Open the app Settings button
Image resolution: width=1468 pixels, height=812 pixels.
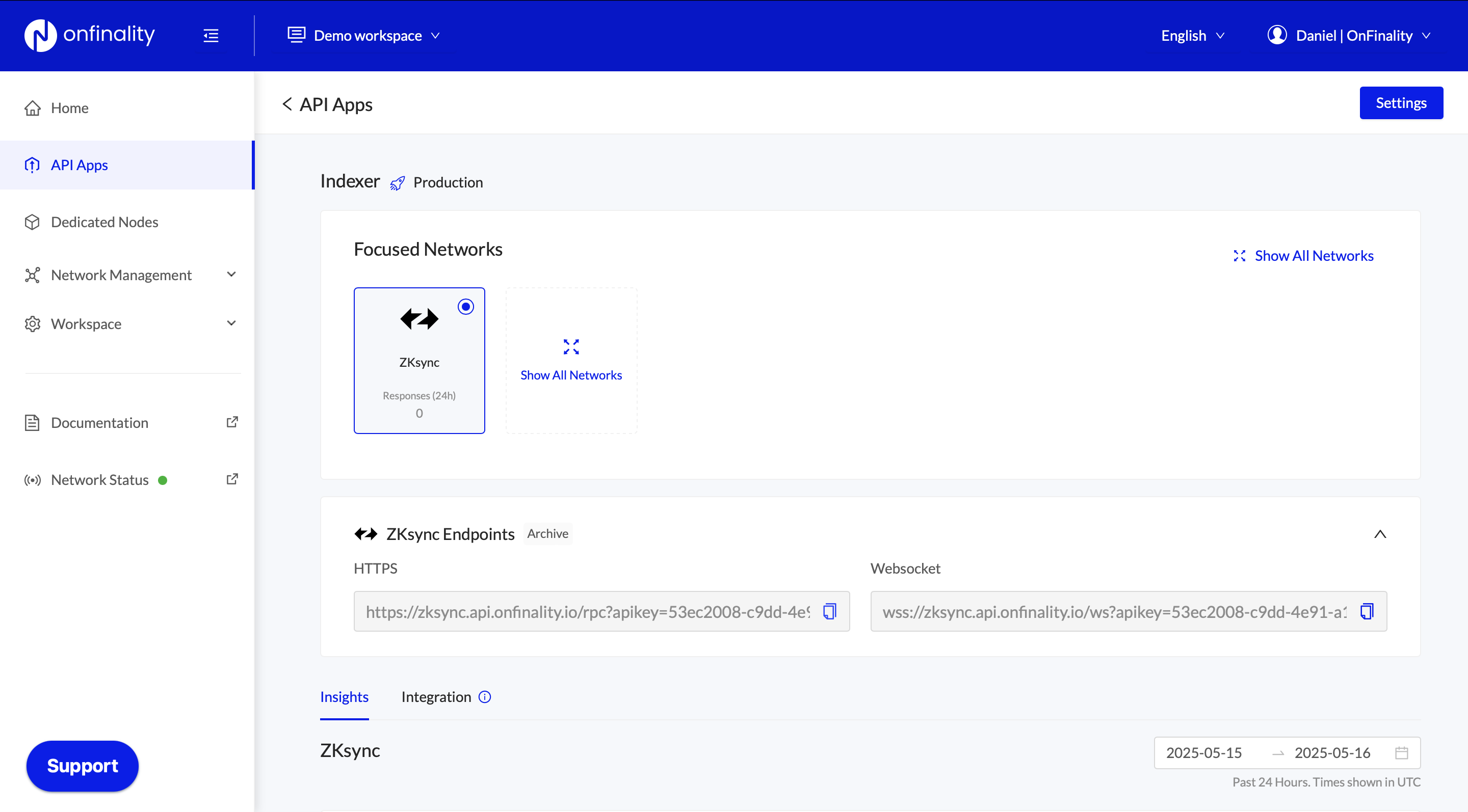[x=1401, y=103]
